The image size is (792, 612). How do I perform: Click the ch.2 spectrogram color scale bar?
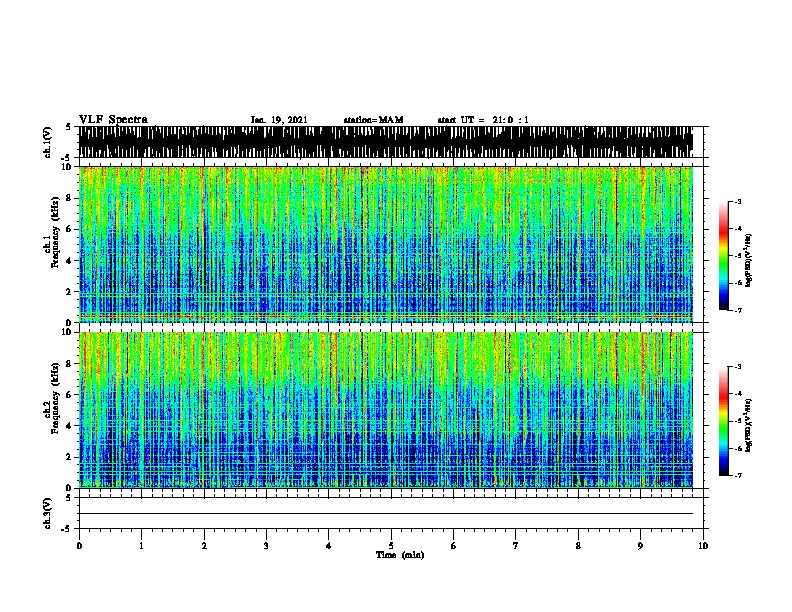(x=724, y=421)
